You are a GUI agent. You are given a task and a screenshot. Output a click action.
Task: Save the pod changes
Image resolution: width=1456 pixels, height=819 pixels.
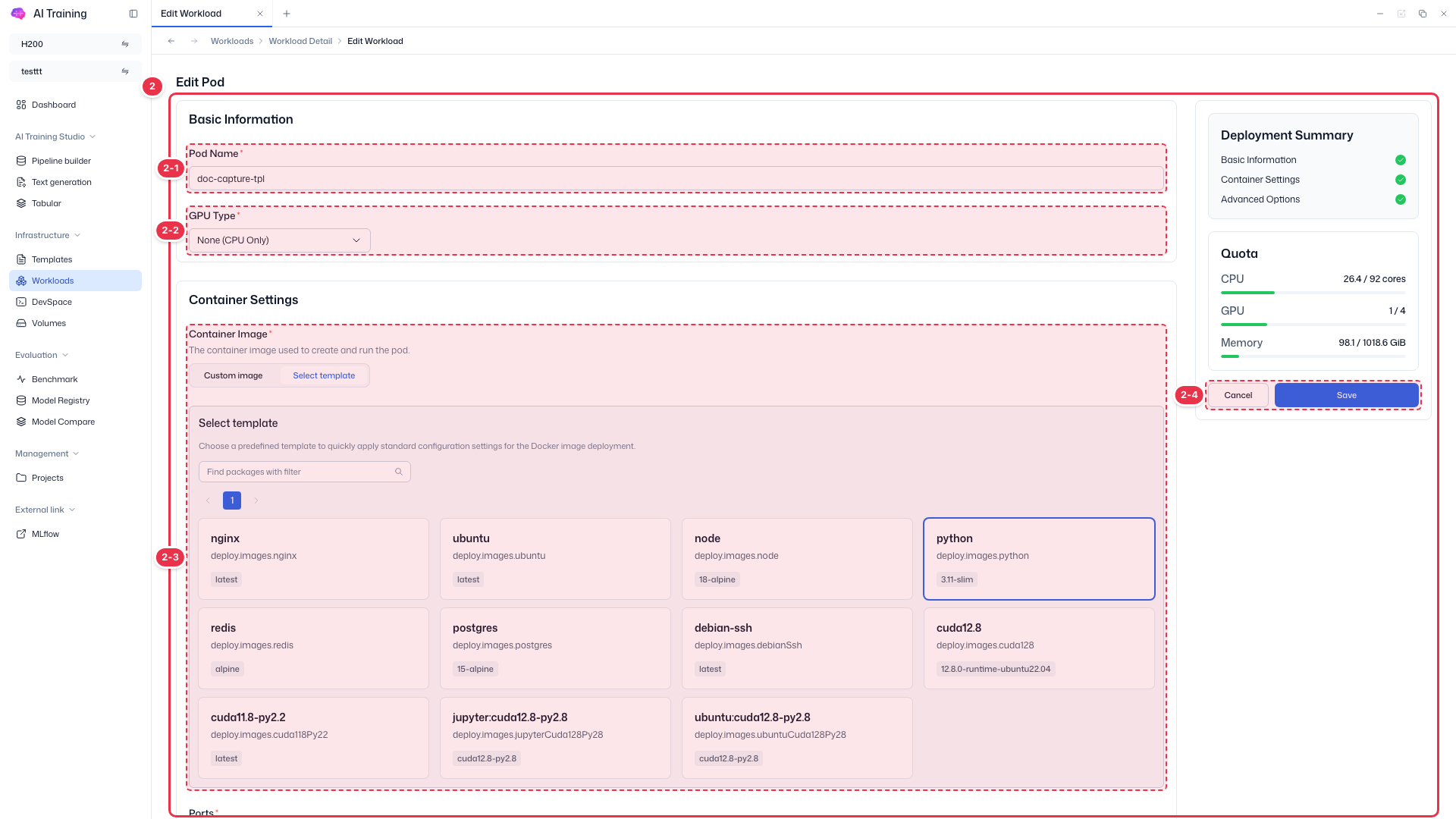click(x=1346, y=395)
